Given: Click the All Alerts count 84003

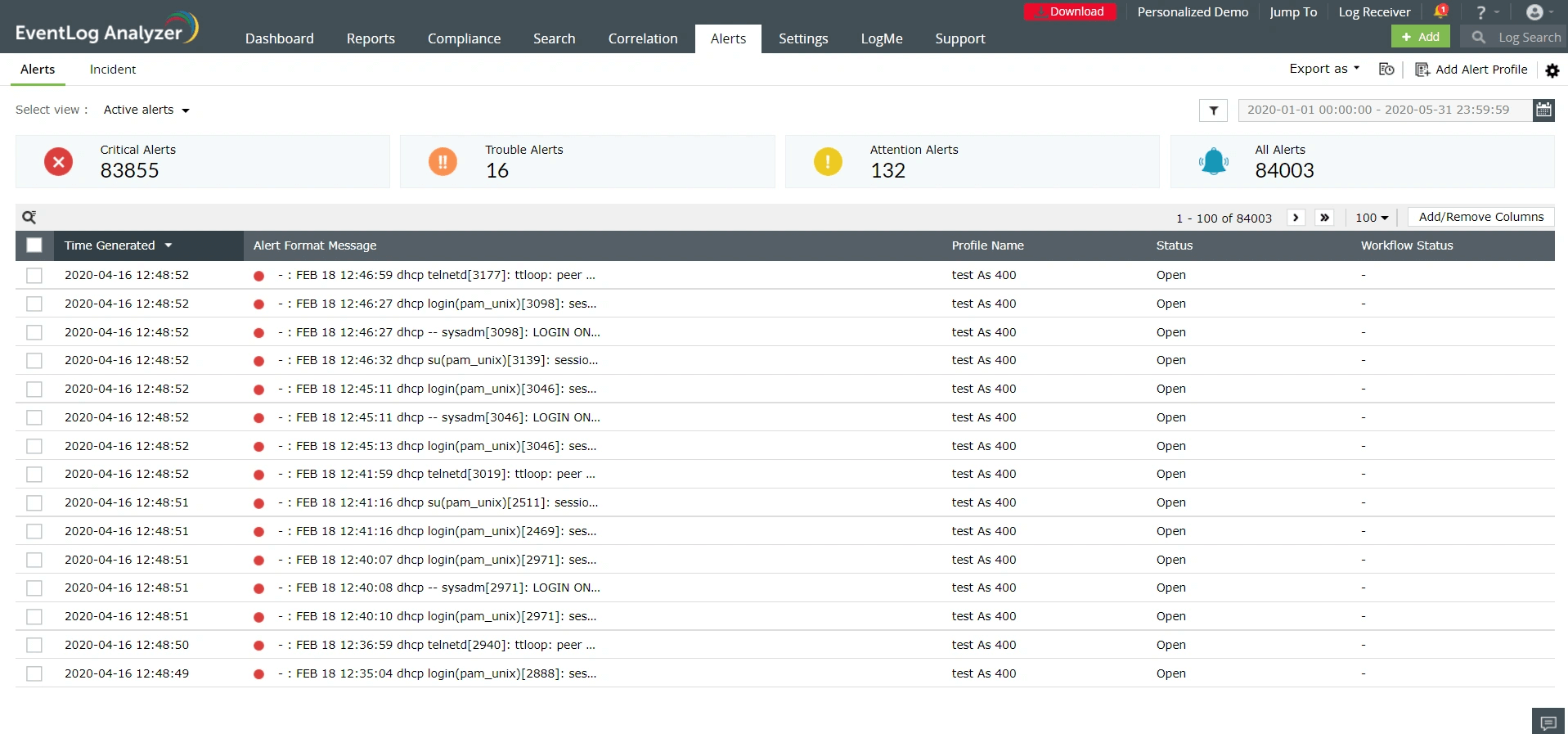Looking at the screenshot, I should 1284,170.
